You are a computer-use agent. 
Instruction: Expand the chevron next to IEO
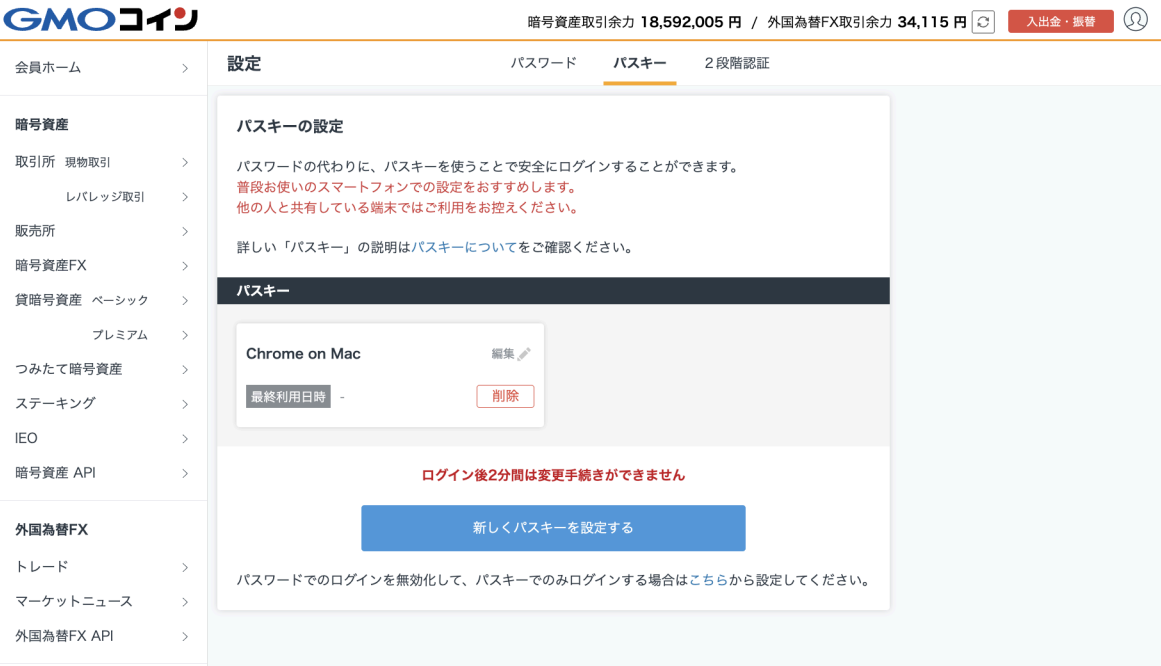pos(185,439)
